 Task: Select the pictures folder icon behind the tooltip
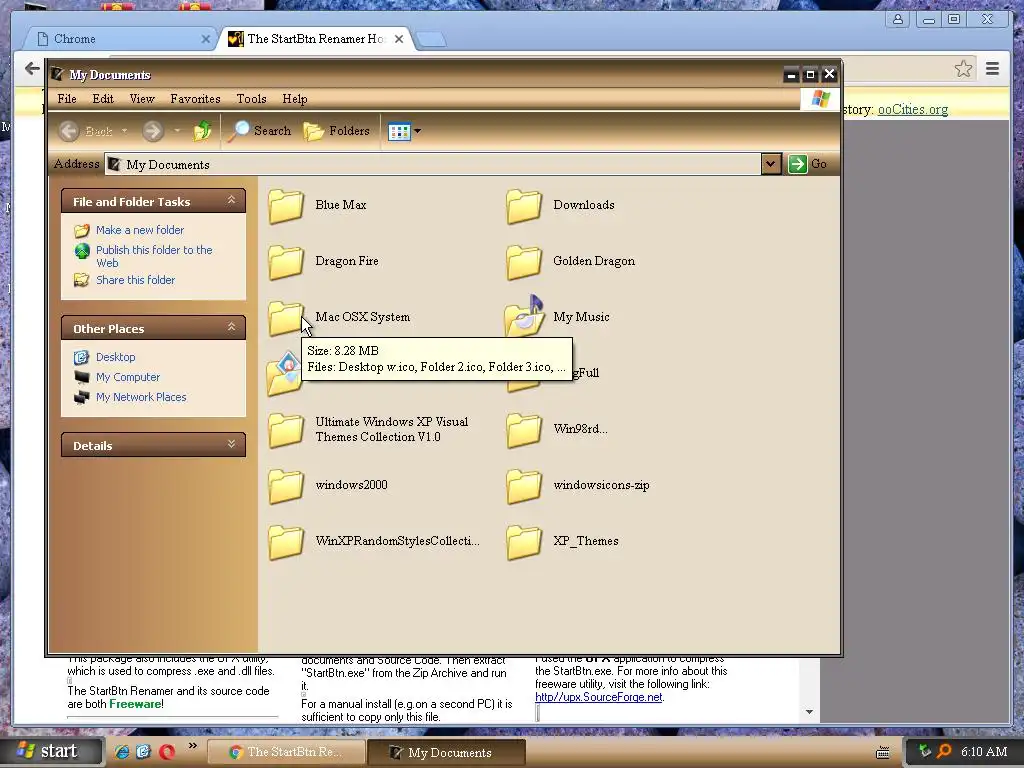click(x=283, y=374)
